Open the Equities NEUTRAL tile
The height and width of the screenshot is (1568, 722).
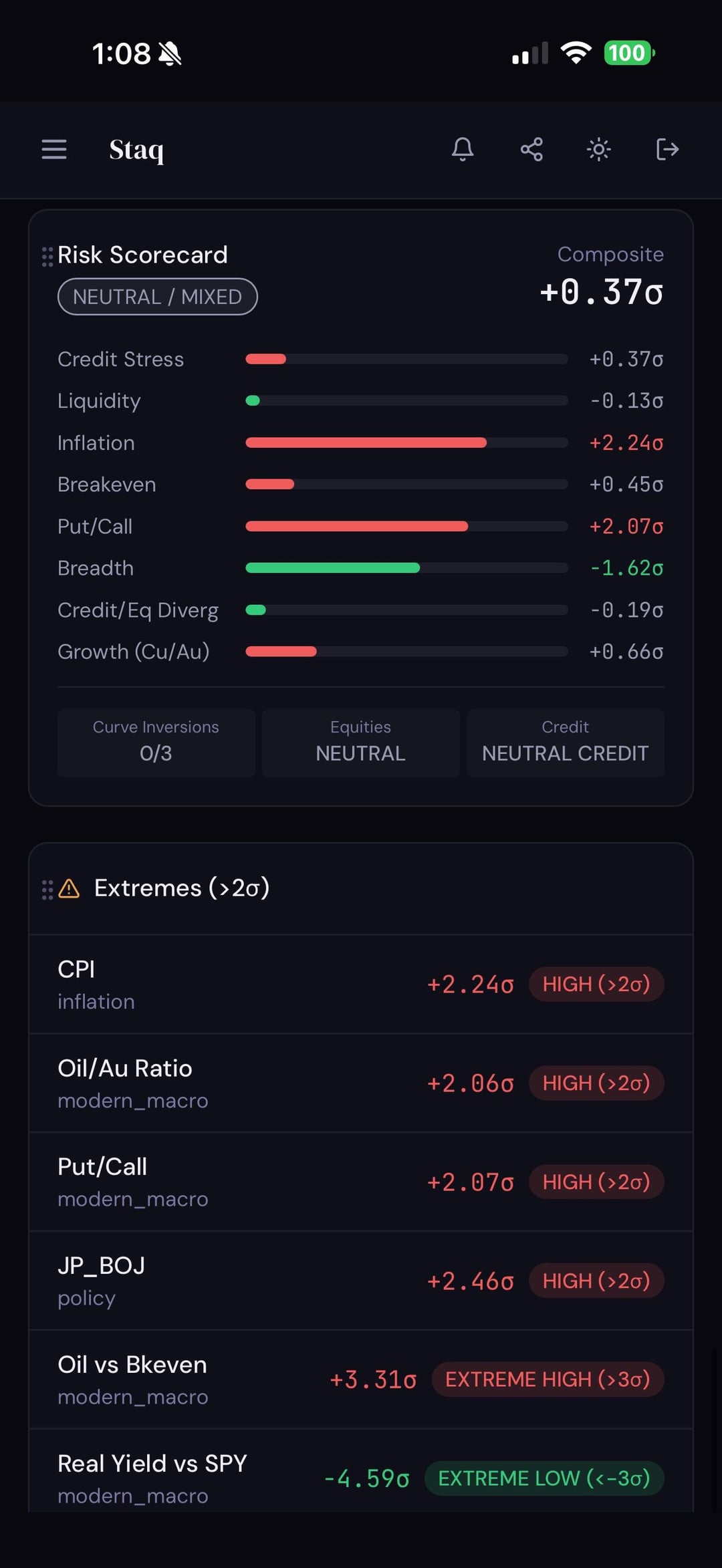(360, 742)
